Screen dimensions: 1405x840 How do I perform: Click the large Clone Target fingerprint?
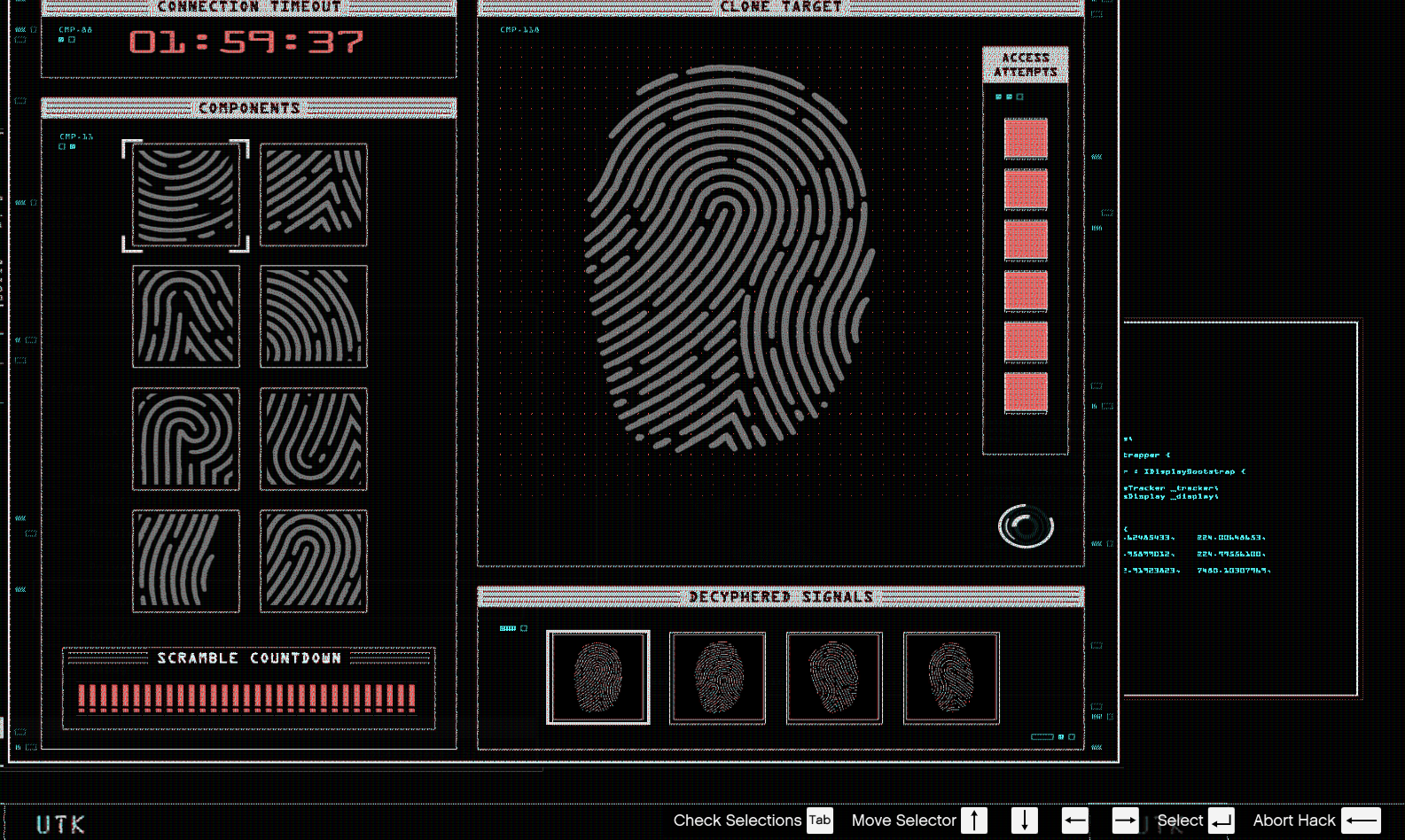coord(729,257)
